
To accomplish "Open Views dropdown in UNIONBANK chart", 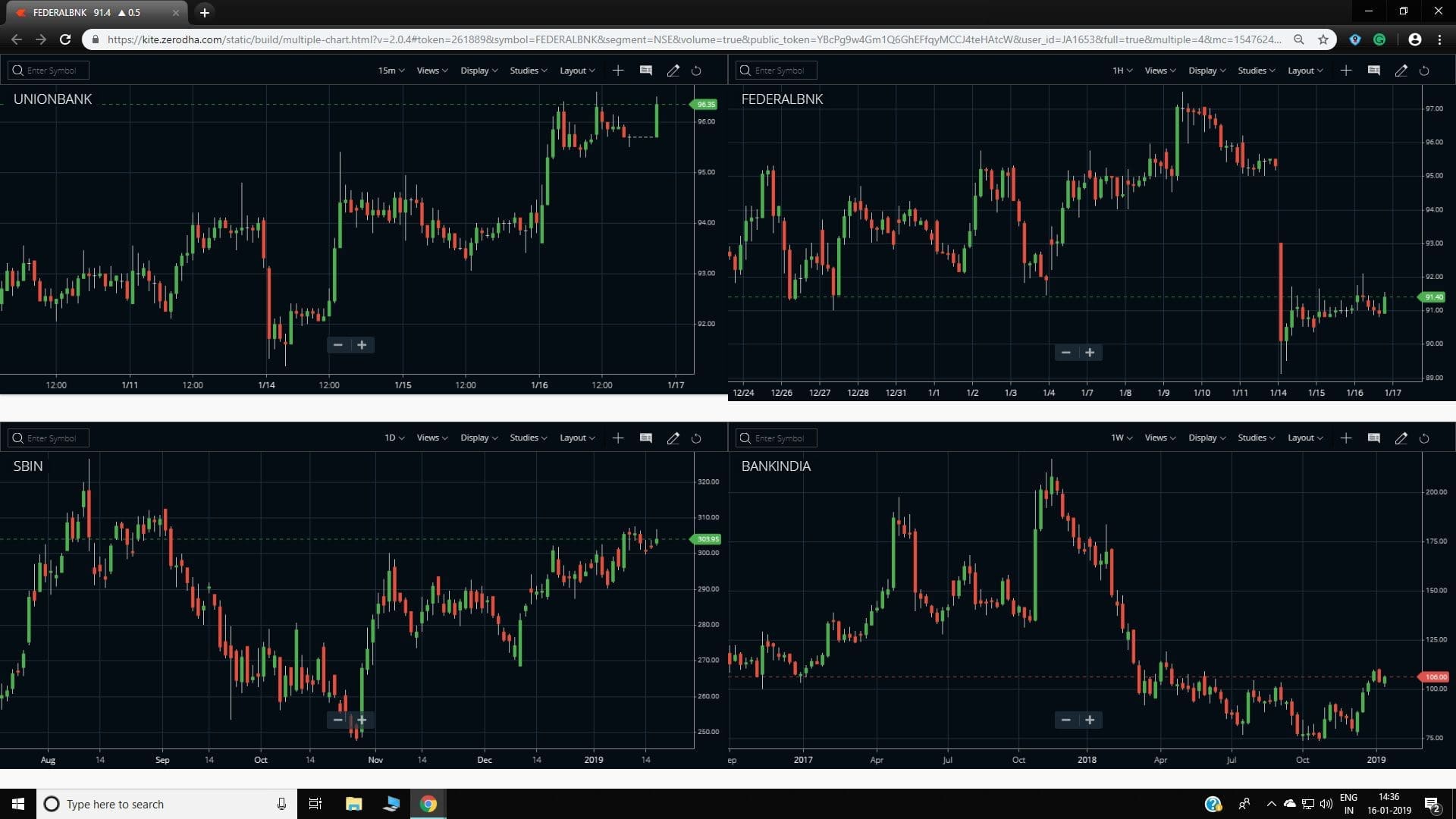I will (432, 71).
